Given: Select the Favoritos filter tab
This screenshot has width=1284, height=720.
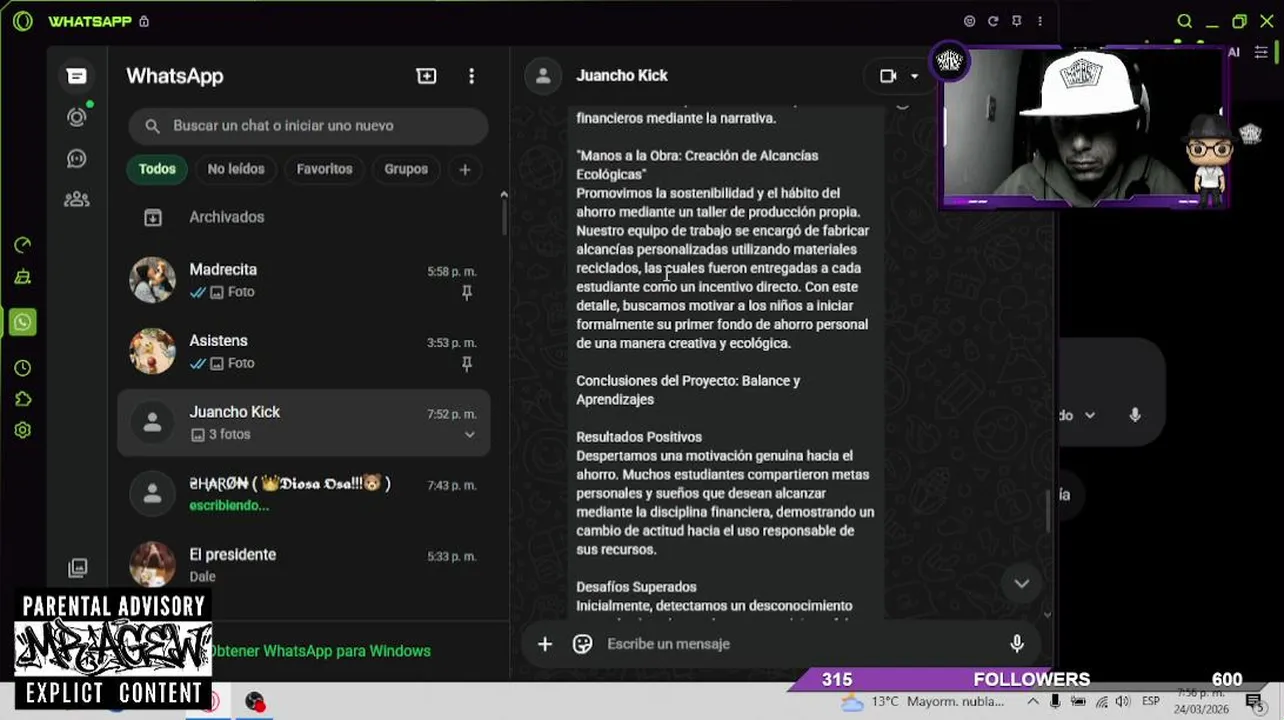Looking at the screenshot, I should tap(324, 169).
